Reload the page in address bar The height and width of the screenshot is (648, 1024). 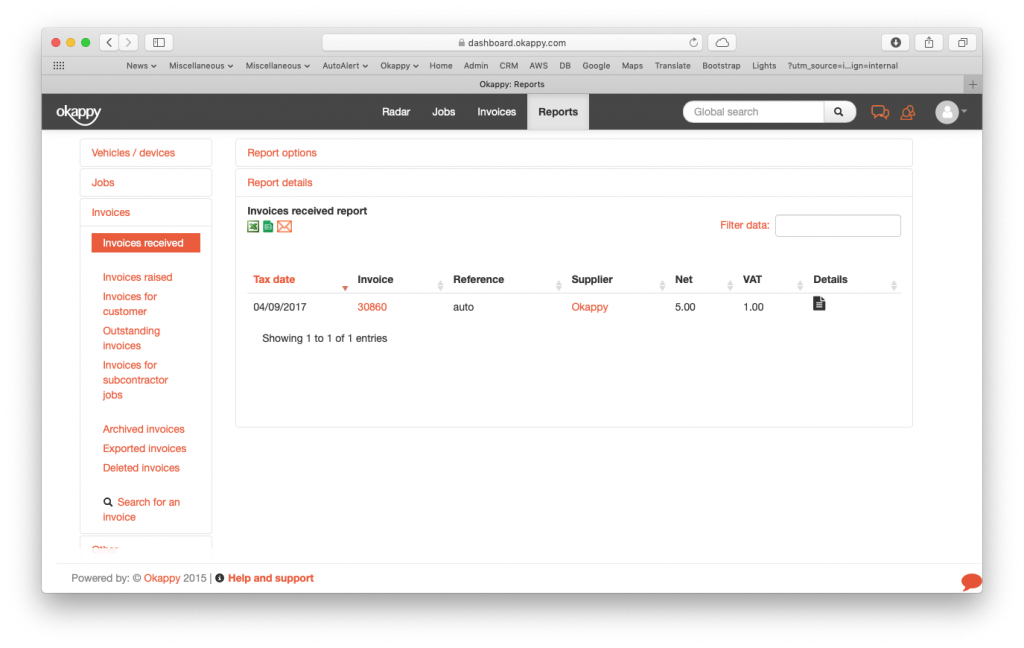693,42
